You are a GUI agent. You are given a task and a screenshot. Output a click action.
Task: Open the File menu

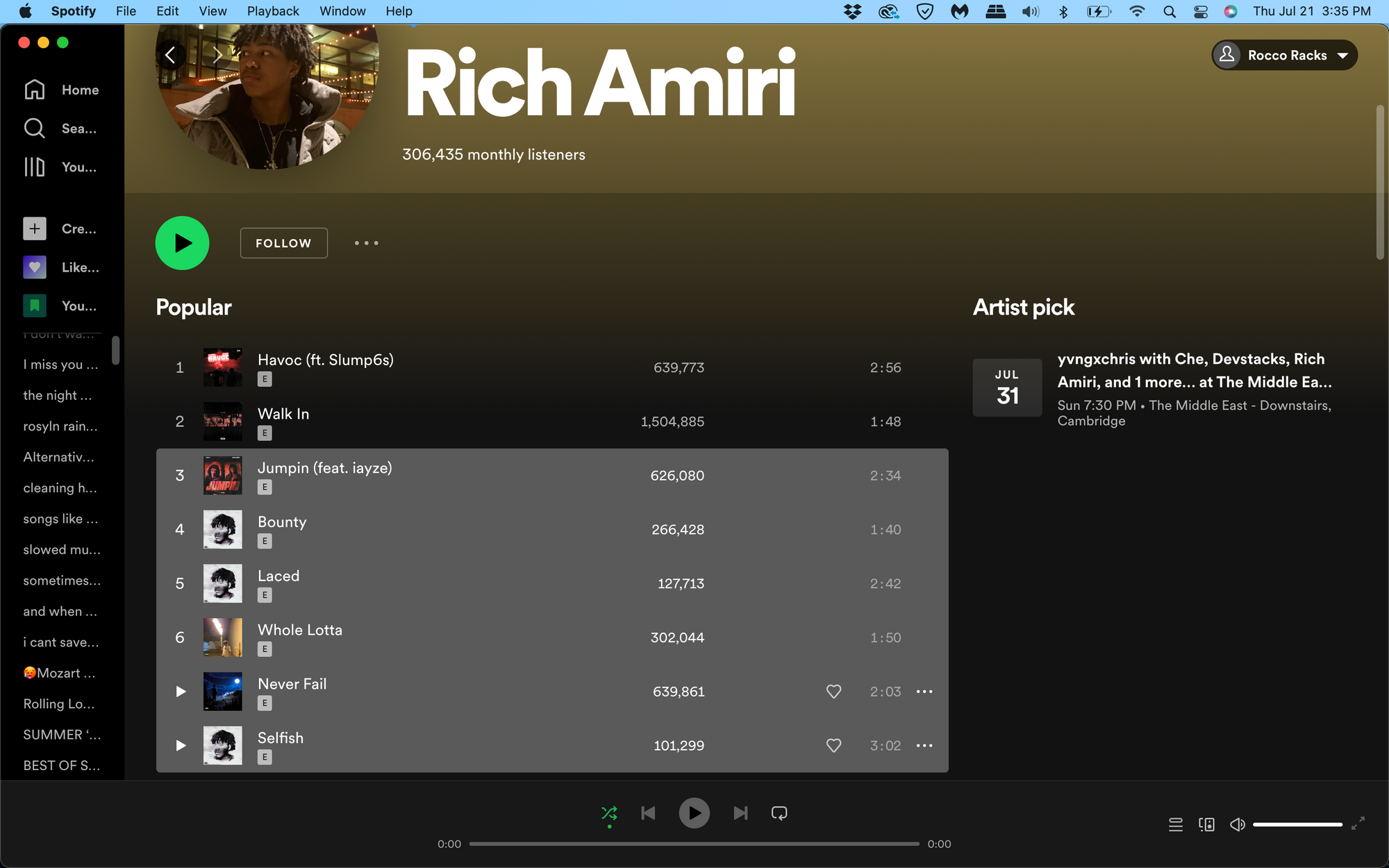click(126, 11)
